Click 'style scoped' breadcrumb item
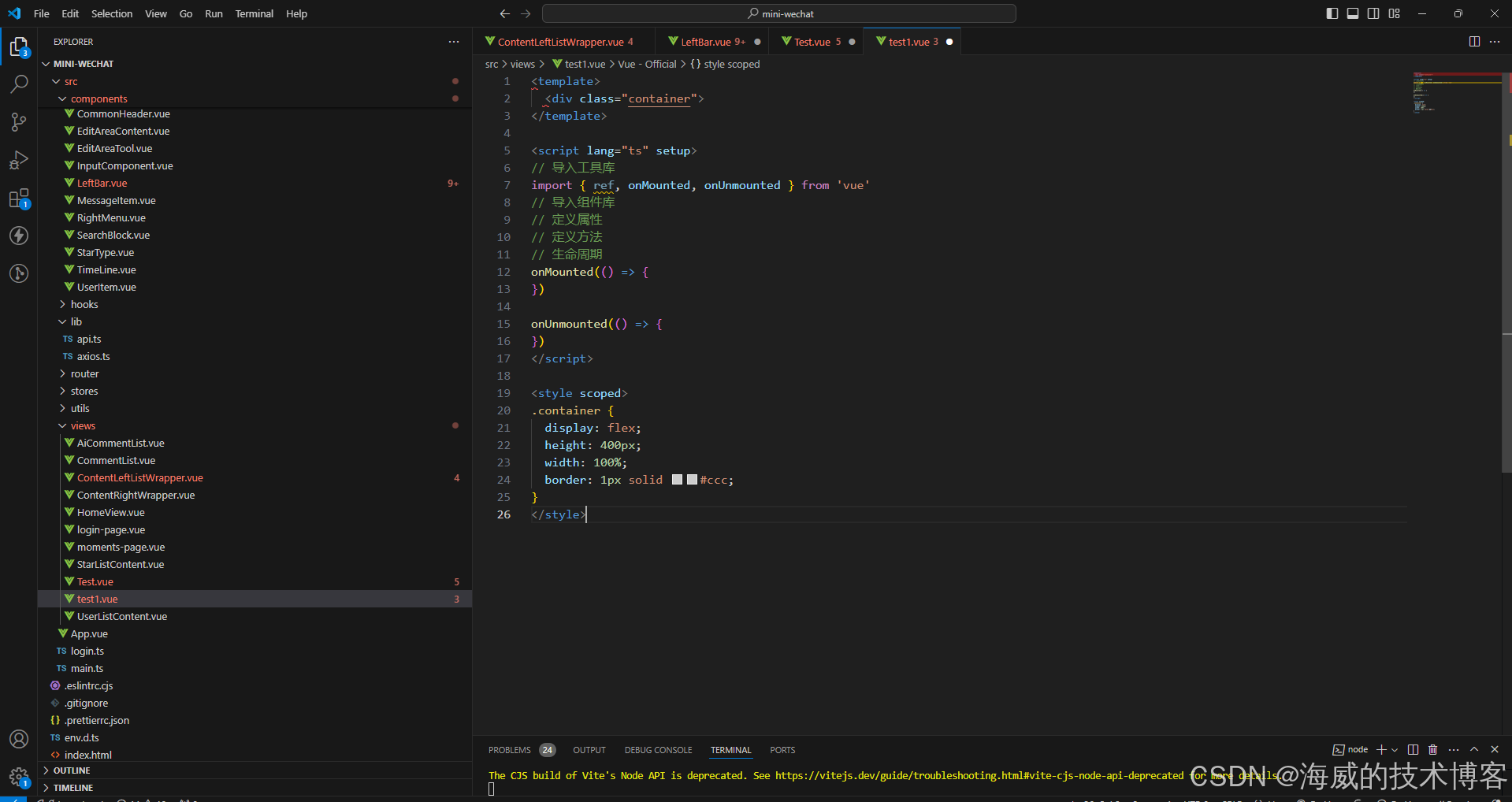This screenshot has width=1512, height=802. [x=731, y=64]
